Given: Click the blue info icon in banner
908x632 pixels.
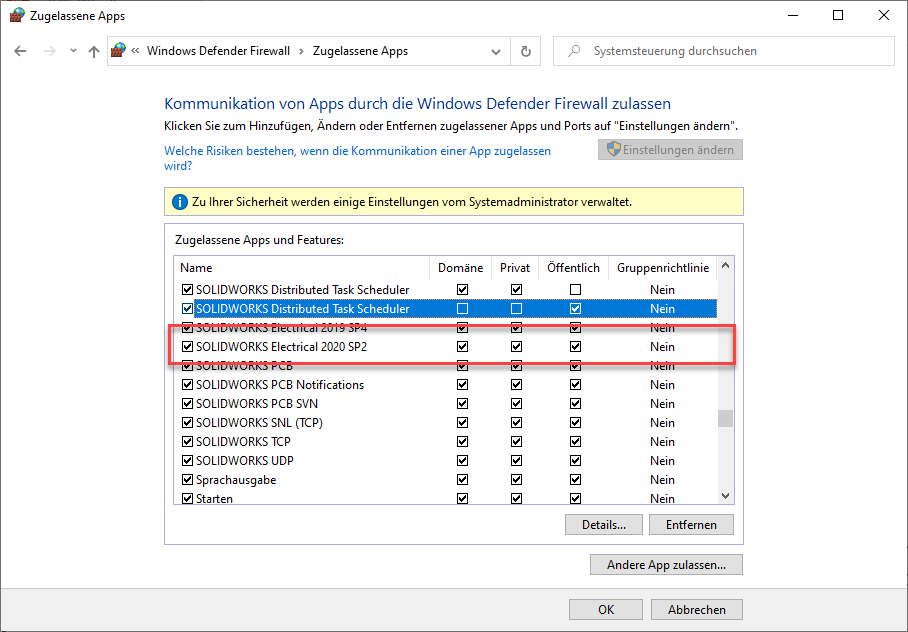Looking at the screenshot, I should point(180,201).
